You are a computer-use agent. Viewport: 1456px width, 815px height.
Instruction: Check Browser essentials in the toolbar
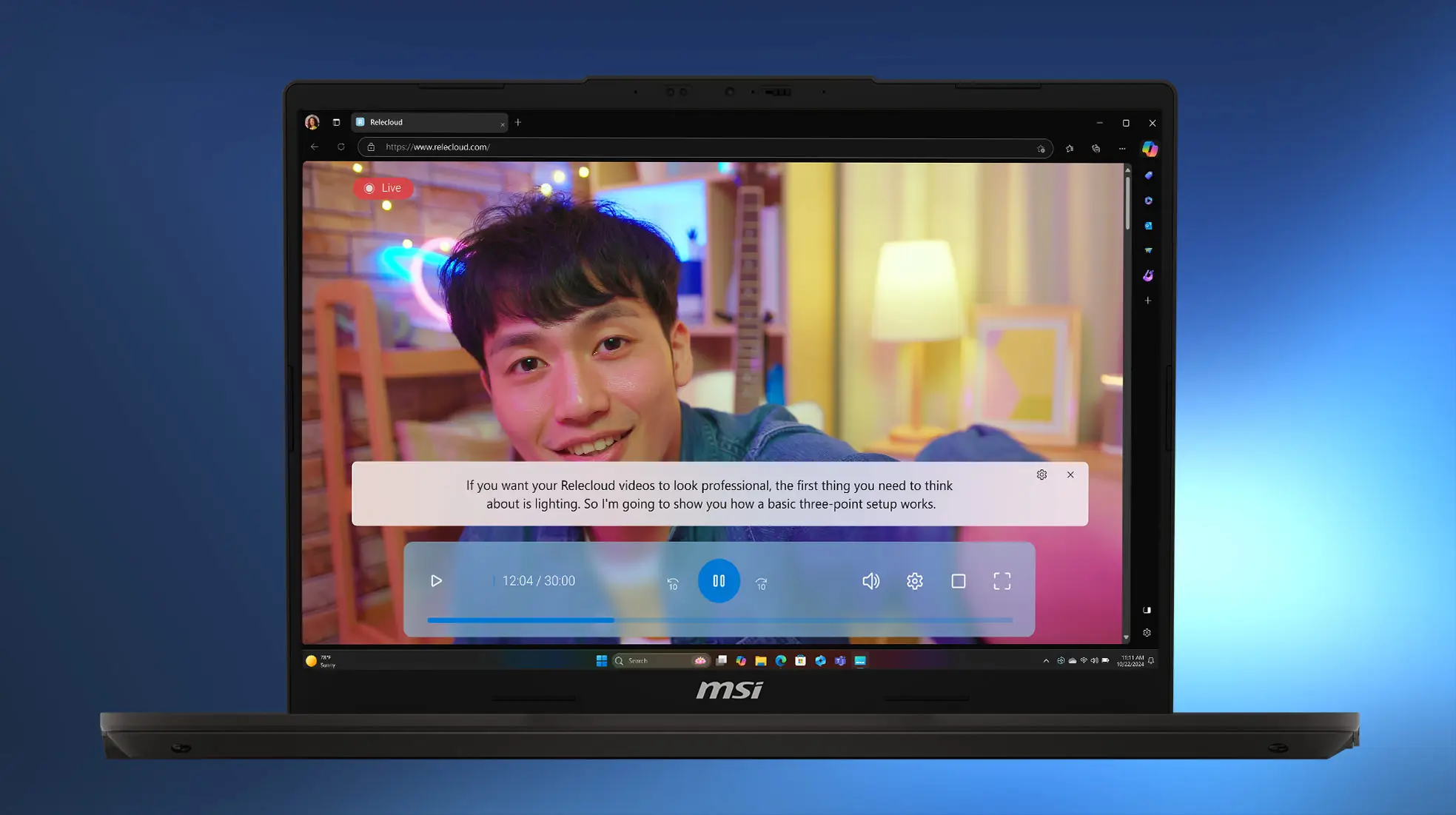point(1096,148)
